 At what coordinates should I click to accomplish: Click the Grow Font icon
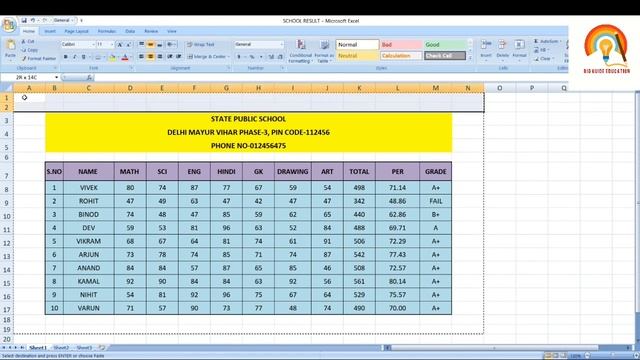click(x=120, y=44)
